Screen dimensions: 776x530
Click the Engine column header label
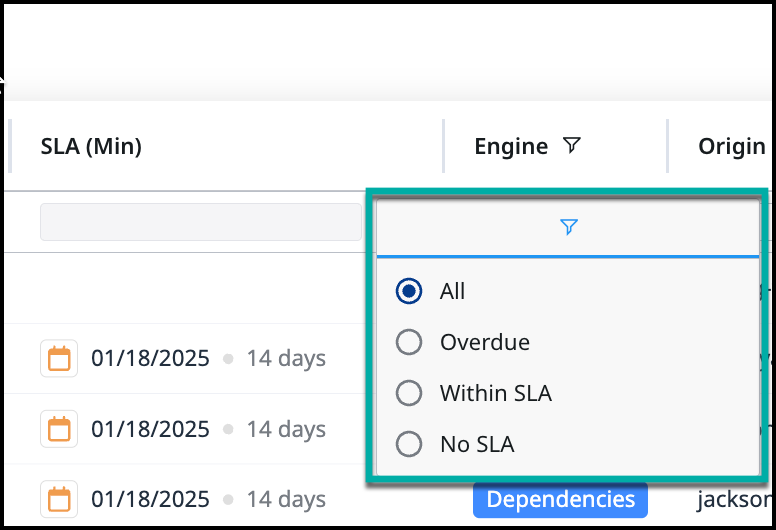[x=511, y=147]
